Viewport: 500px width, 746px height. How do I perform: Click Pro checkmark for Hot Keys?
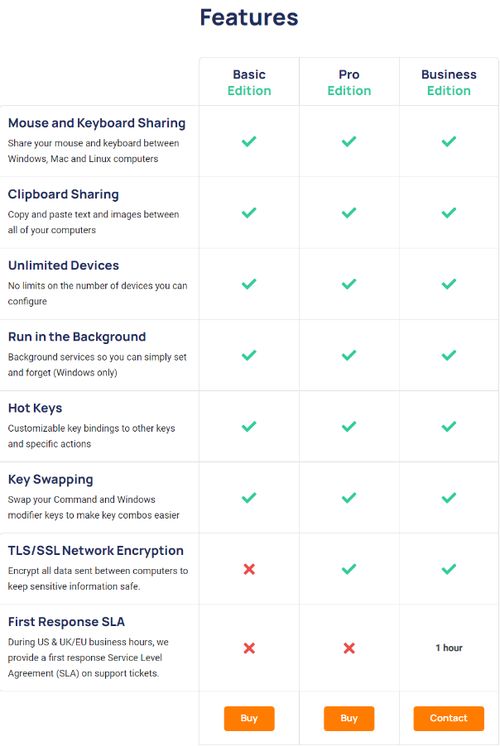(349, 426)
